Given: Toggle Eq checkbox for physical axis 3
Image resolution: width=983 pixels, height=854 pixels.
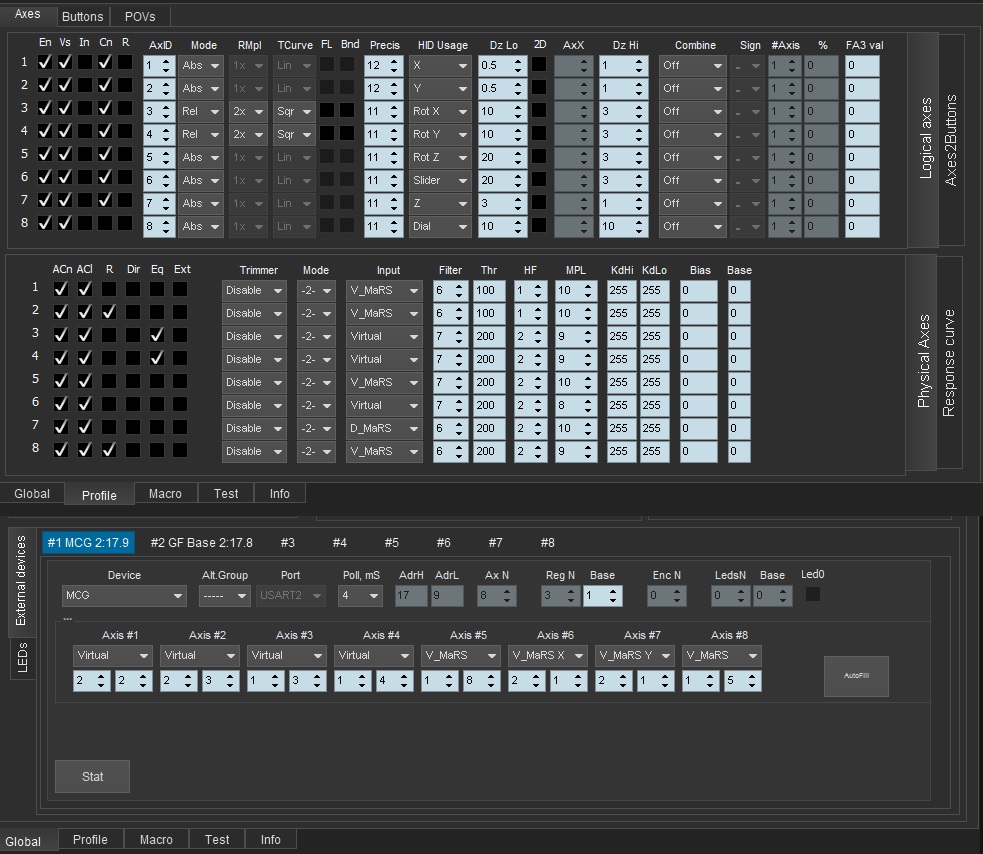Looking at the screenshot, I should pyautogui.click(x=156, y=336).
